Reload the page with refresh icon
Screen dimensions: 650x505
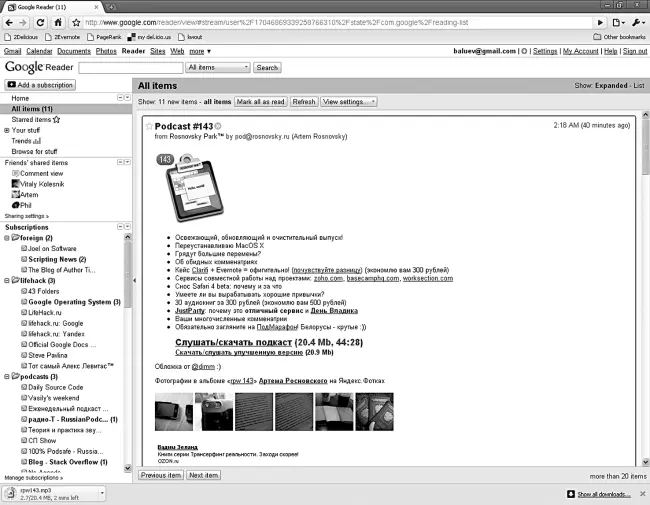pyautogui.click(x=40, y=22)
